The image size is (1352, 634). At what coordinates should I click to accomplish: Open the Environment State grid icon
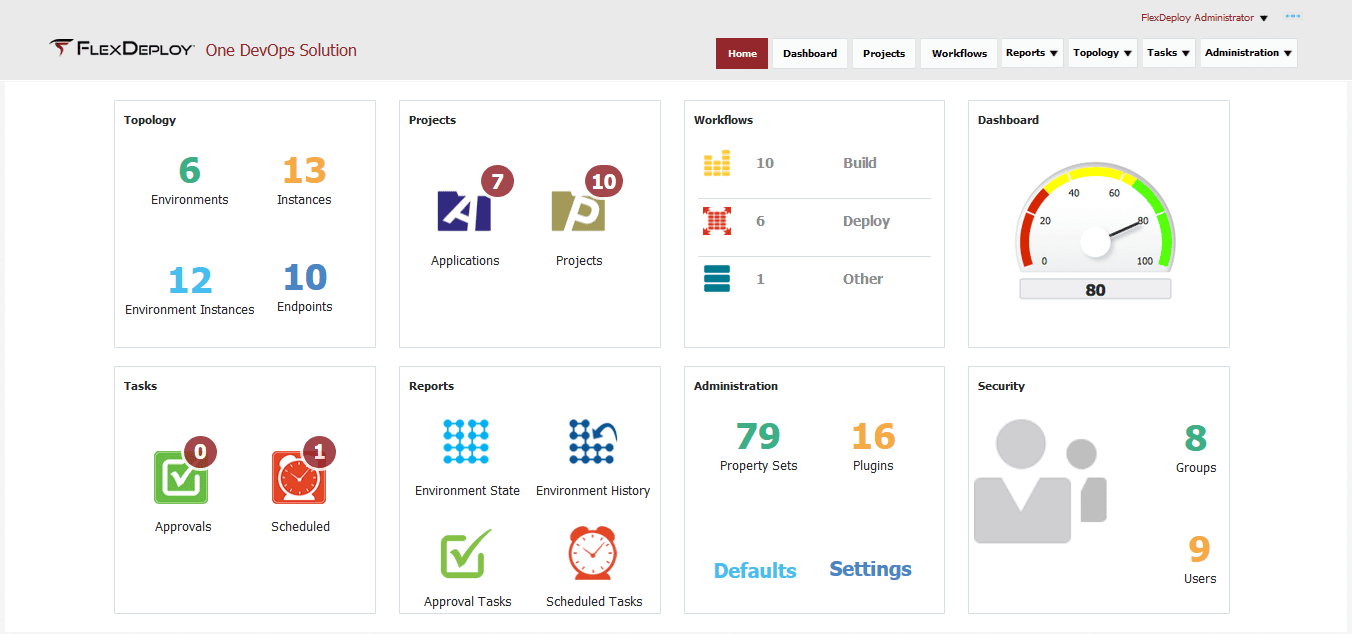(466, 441)
